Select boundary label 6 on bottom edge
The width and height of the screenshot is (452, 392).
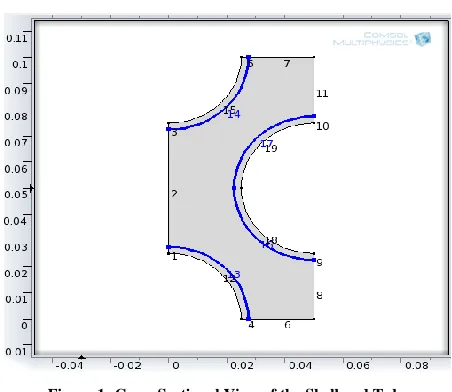287,325
